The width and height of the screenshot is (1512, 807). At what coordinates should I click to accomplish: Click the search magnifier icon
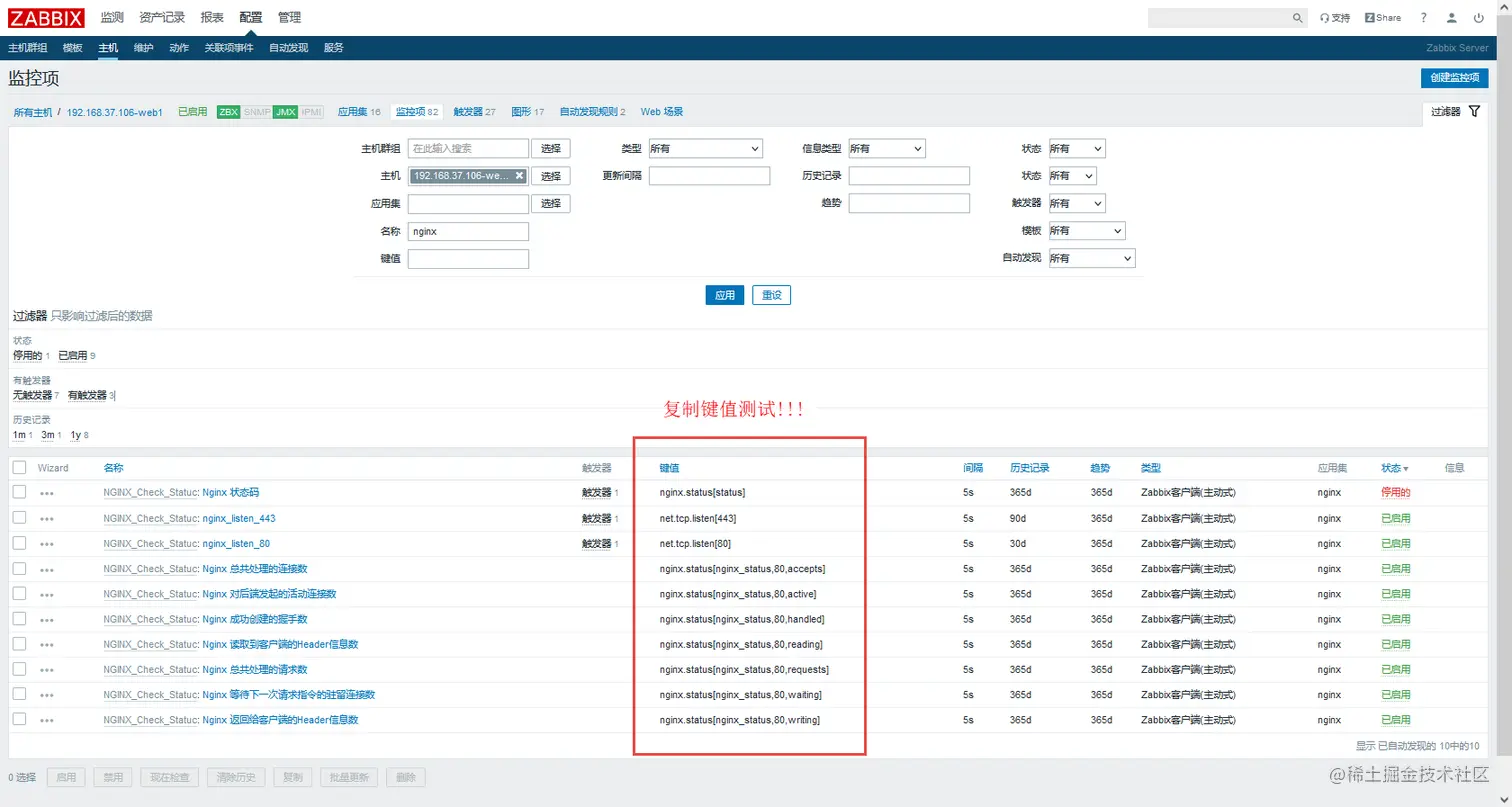1298,18
